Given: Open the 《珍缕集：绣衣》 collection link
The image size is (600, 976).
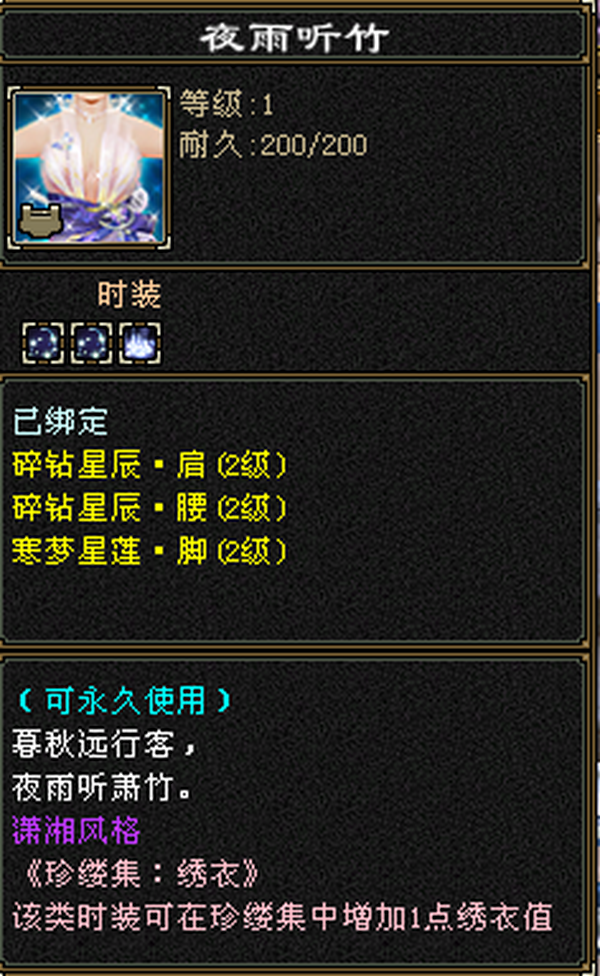Looking at the screenshot, I should 141,874.
